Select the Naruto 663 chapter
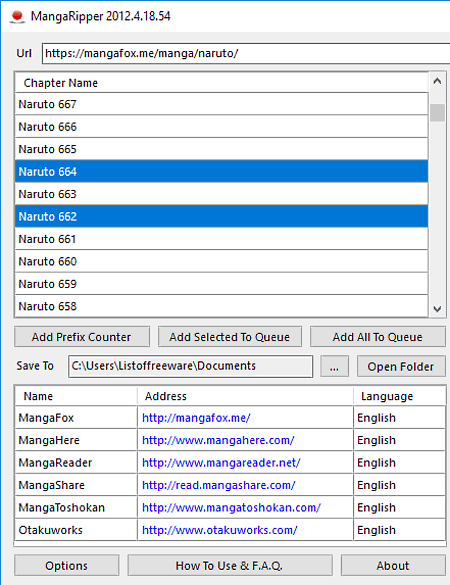The height and width of the screenshot is (585, 450). pos(221,194)
